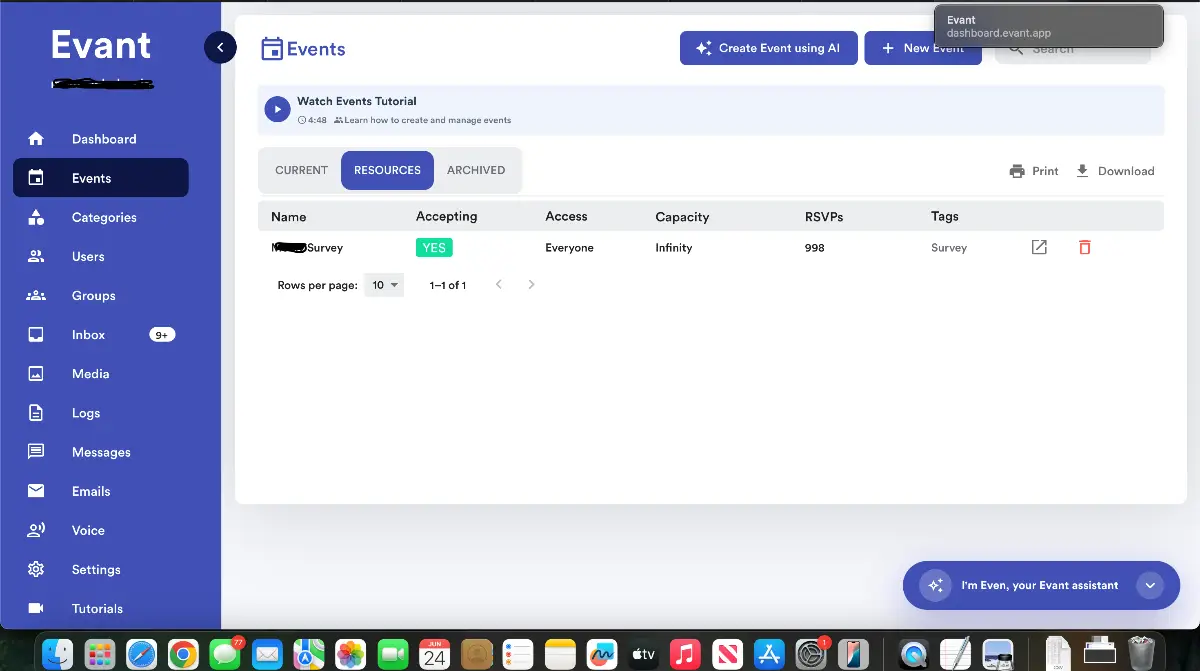Open the Trash in the dock
The width and height of the screenshot is (1200, 671).
[1141, 653]
